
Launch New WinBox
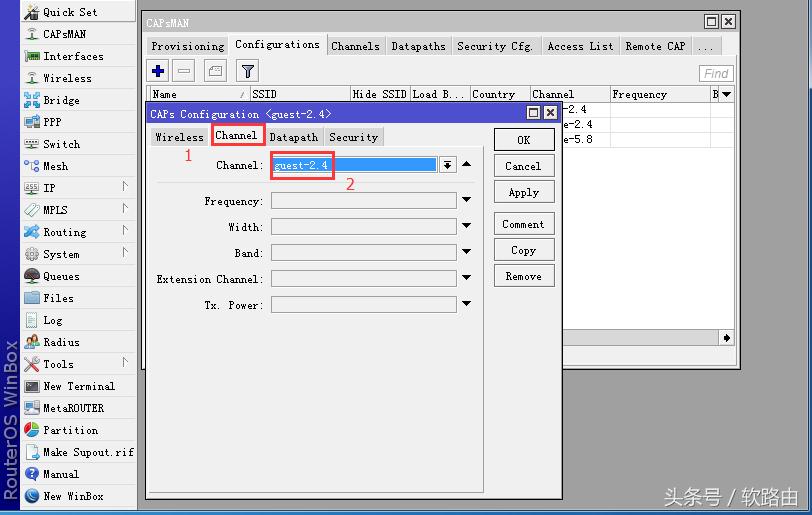pyautogui.click(x=78, y=496)
